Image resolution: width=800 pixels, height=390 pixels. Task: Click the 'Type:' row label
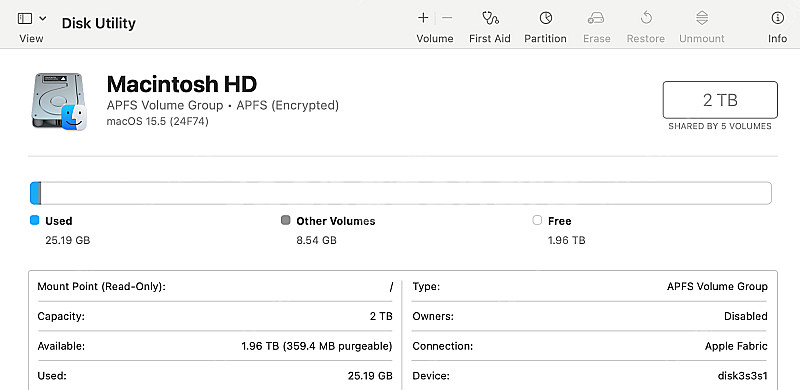pyautogui.click(x=426, y=286)
